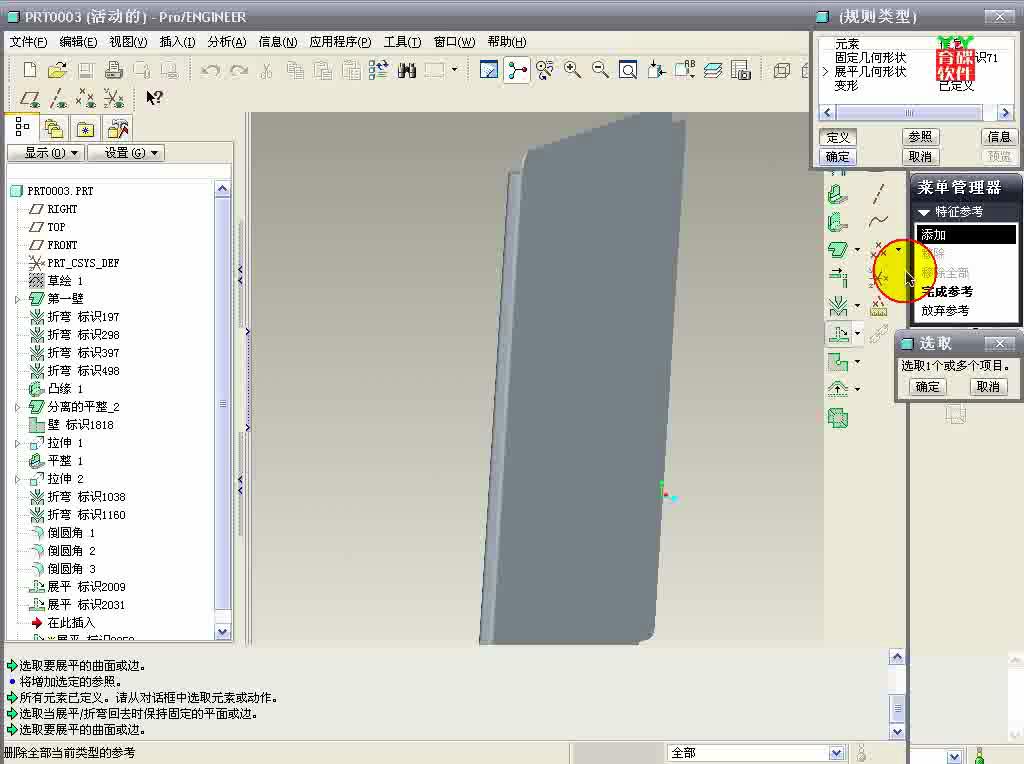
Task: Expand the 拉伸 1 tree node
Action: 18,443
